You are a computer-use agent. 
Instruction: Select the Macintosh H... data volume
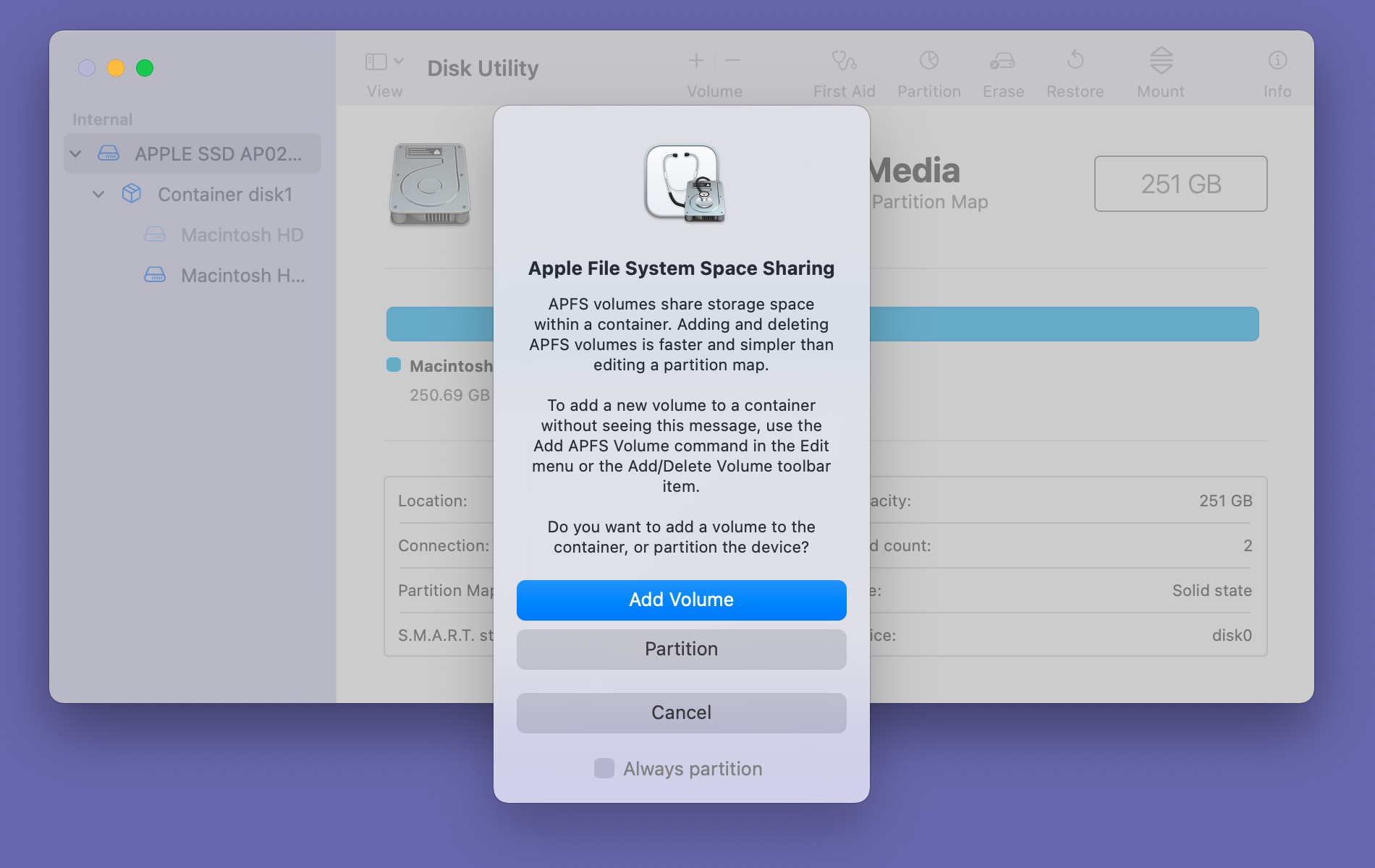coord(242,275)
